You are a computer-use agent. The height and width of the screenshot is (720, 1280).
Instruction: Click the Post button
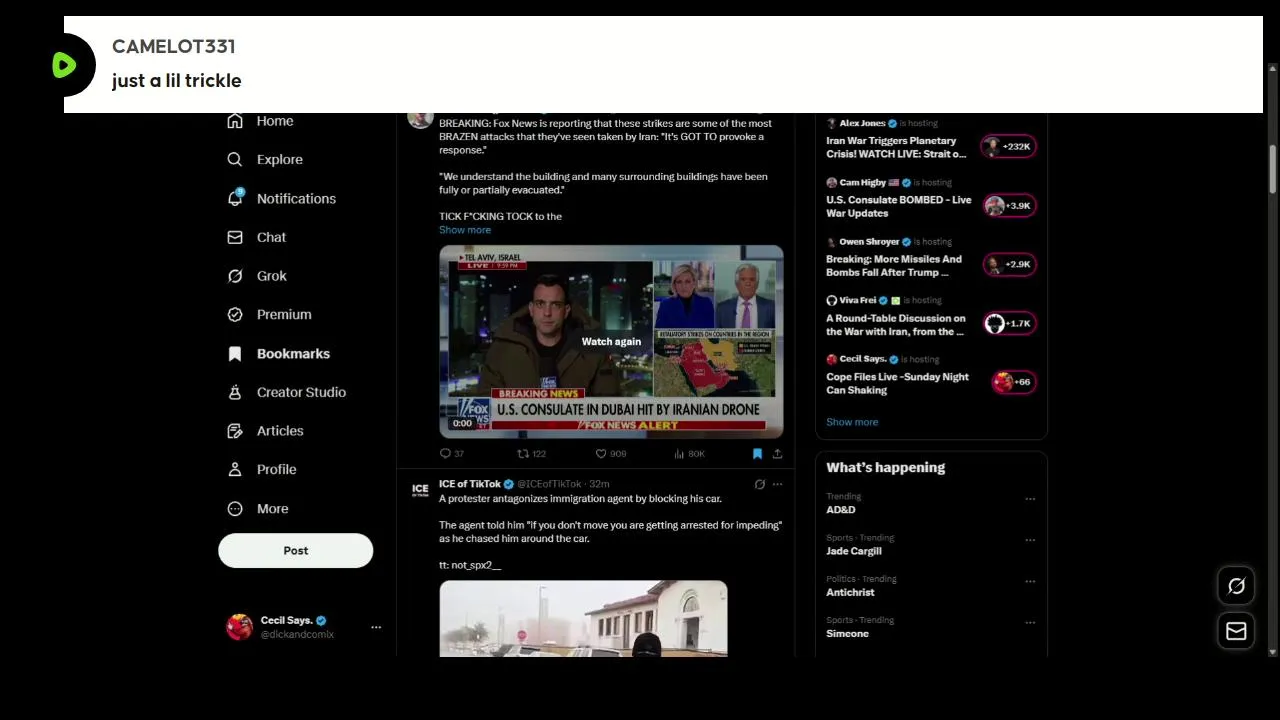[x=296, y=550]
